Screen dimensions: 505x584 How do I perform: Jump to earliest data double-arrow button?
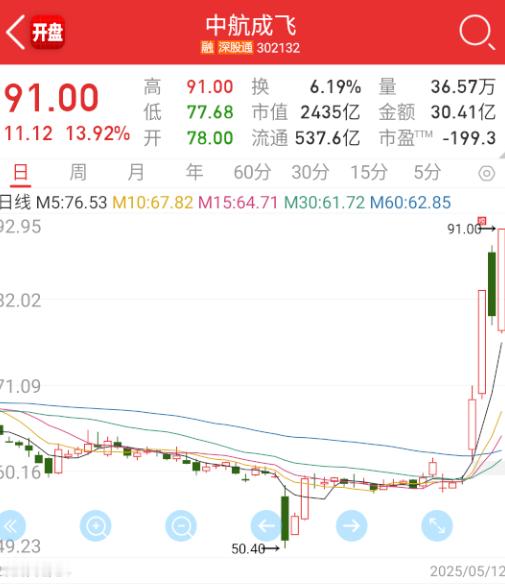tap(10, 526)
